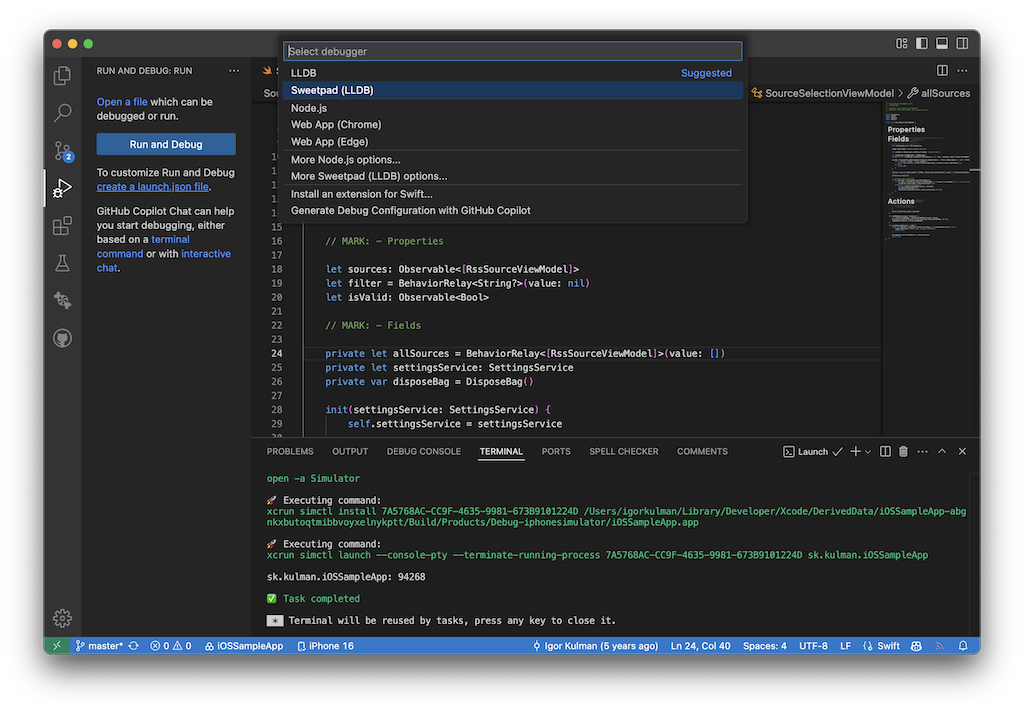Click the Explorer icon in the activity bar
Image resolution: width=1024 pixels, height=712 pixels.
[62, 75]
